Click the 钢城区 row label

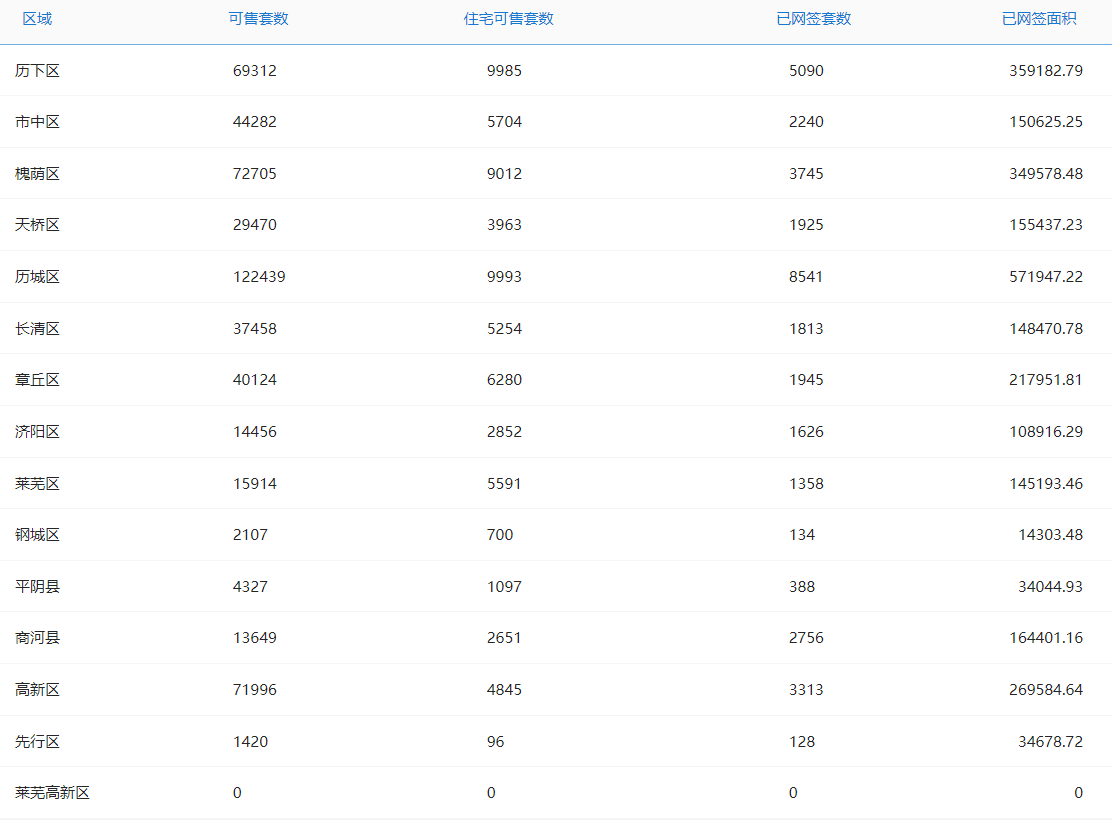[37, 535]
